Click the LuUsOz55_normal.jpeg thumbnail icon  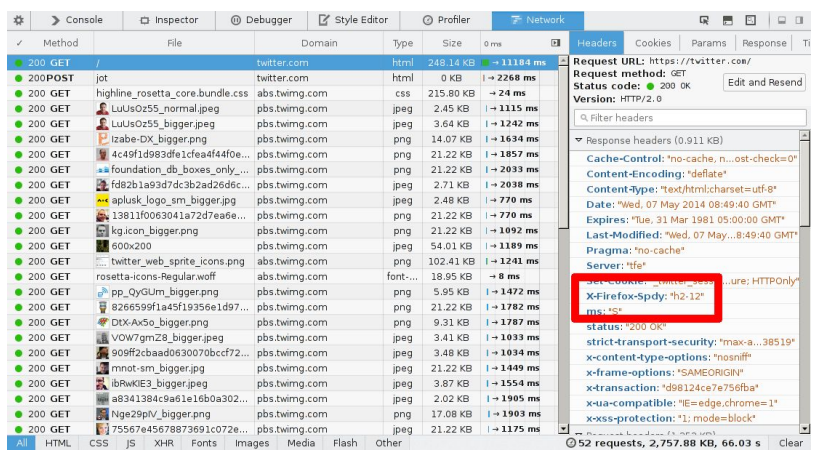click(x=103, y=108)
